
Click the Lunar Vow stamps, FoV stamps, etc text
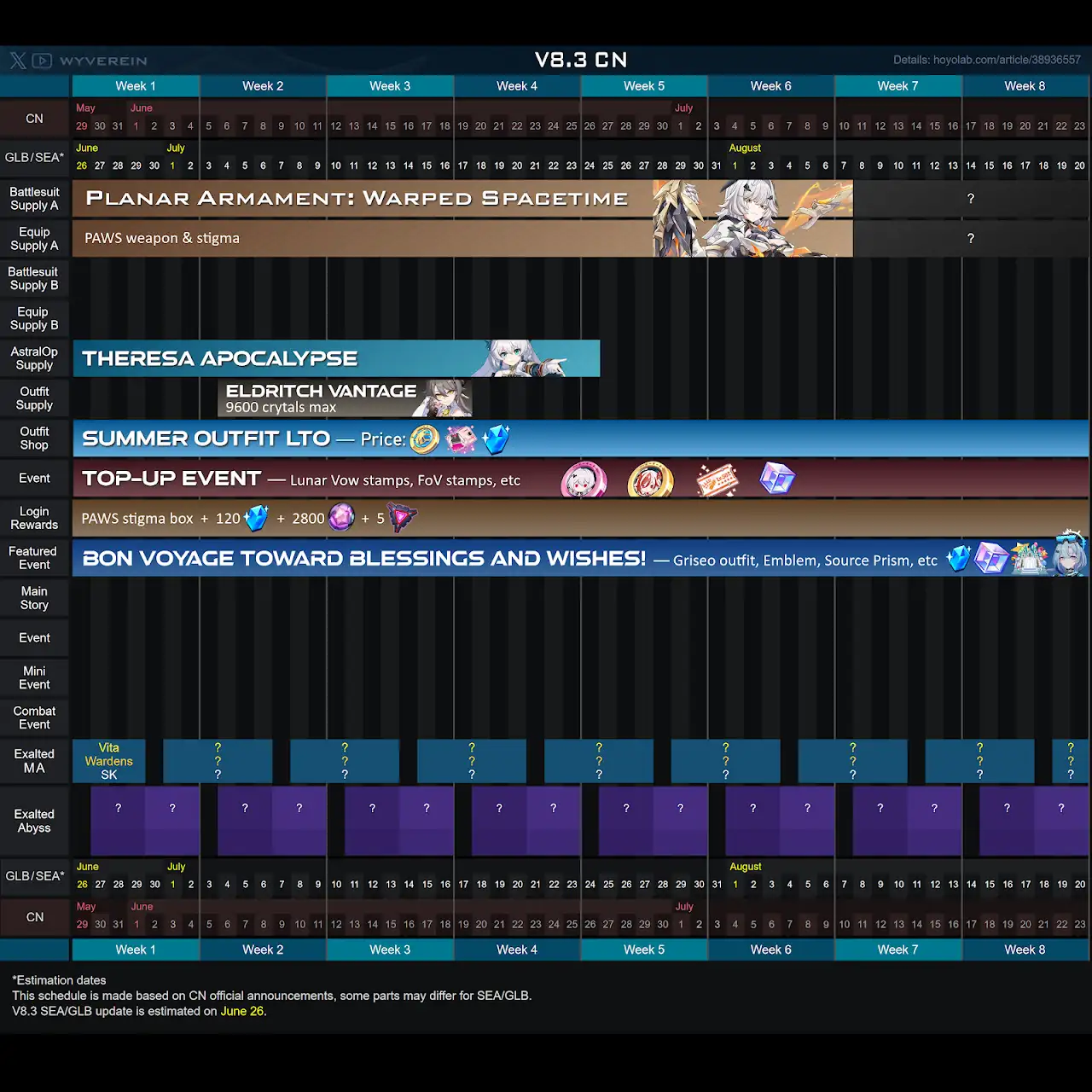click(405, 480)
